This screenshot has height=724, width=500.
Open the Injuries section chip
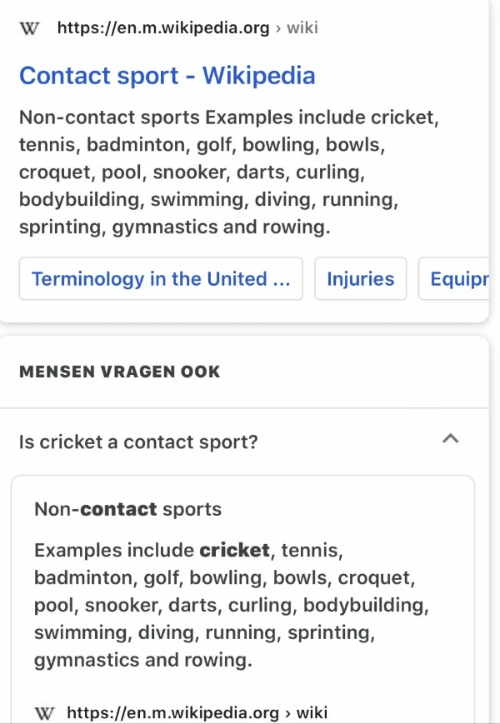361,279
